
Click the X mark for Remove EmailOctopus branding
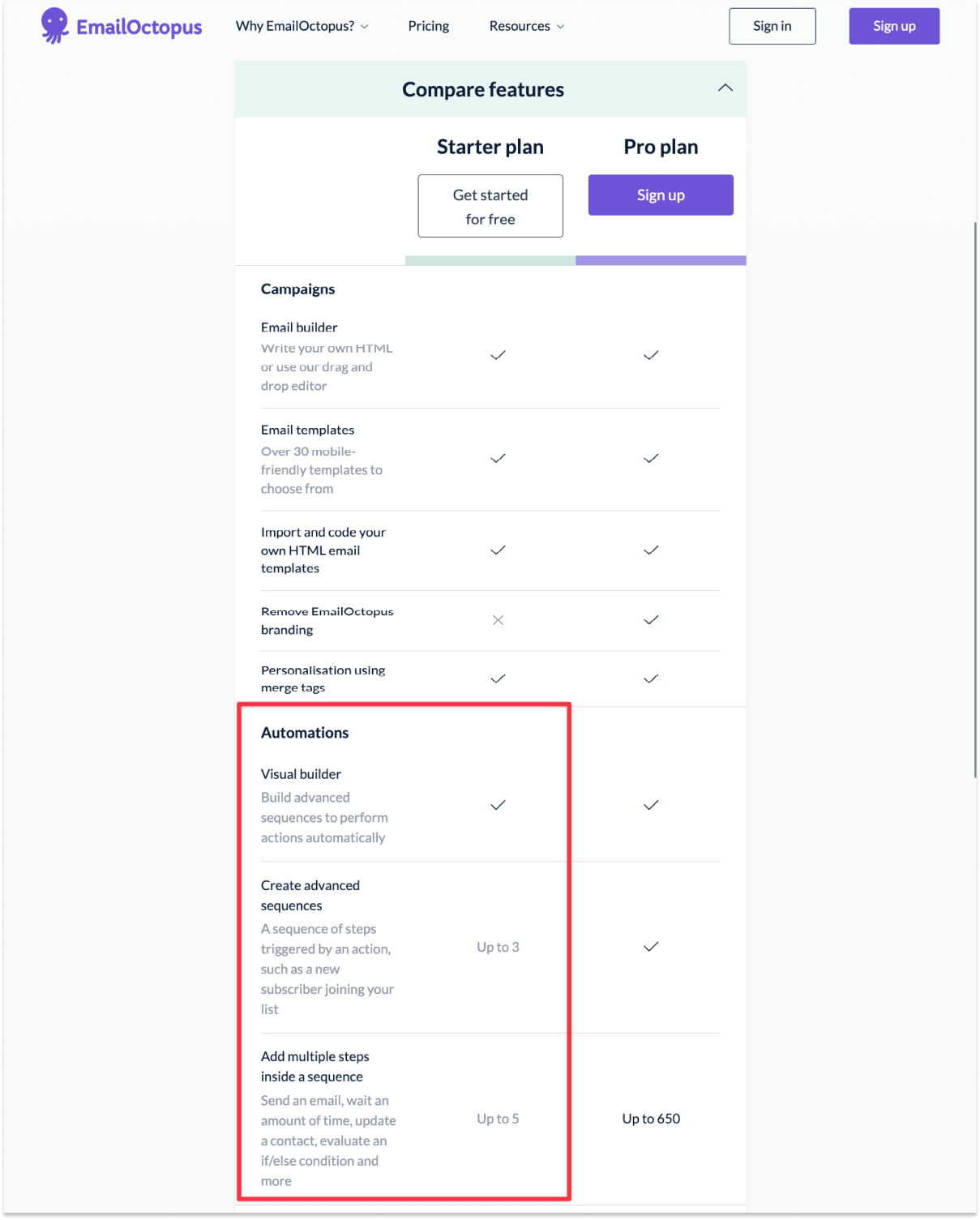click(x=498, y=620)
